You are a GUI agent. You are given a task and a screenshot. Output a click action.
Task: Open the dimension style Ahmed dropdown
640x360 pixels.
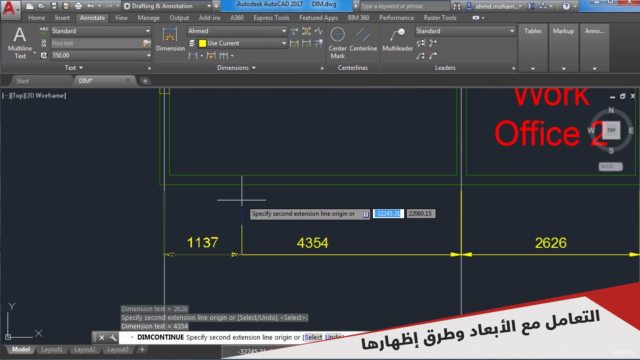click(284, 31)
